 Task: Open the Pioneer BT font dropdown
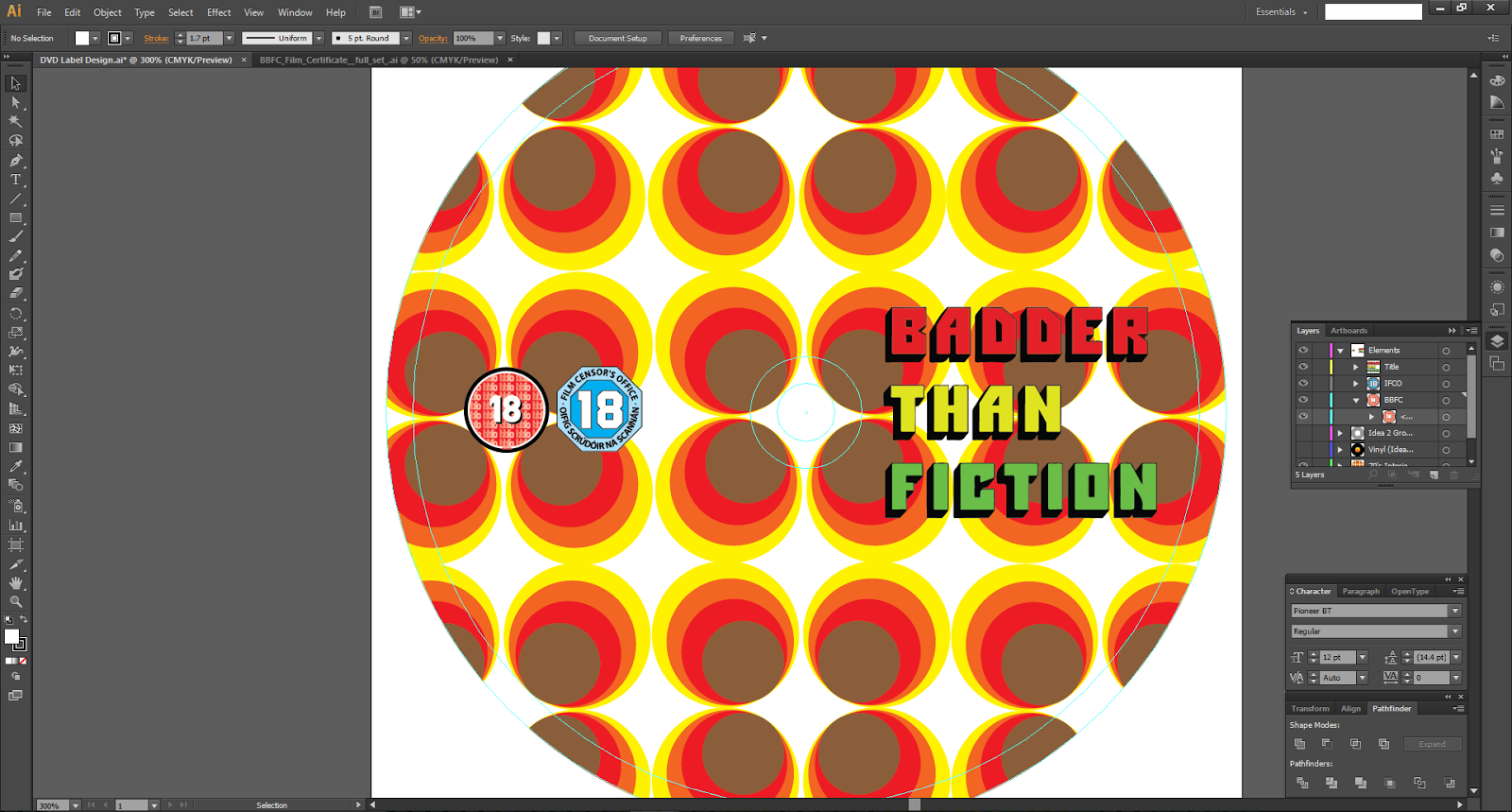[1455, 611]
